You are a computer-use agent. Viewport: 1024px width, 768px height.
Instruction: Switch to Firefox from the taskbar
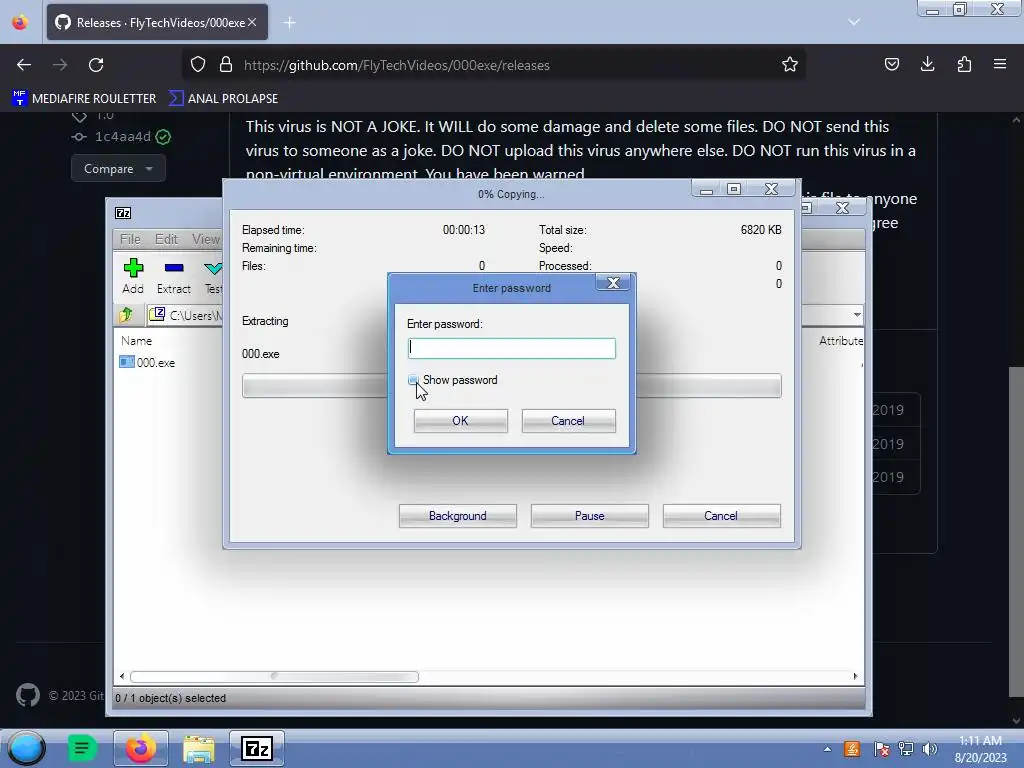tap(140, 748)
